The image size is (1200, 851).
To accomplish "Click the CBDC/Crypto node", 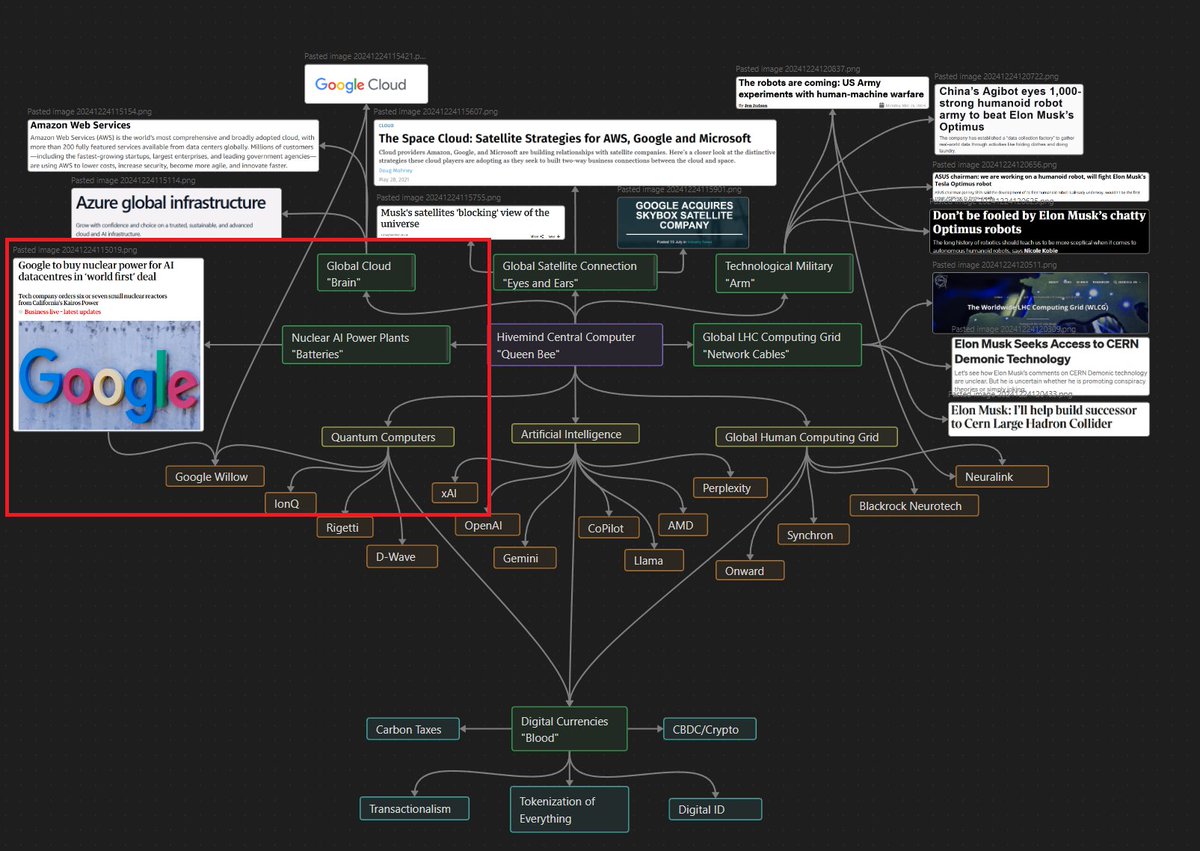I will 708,729.
